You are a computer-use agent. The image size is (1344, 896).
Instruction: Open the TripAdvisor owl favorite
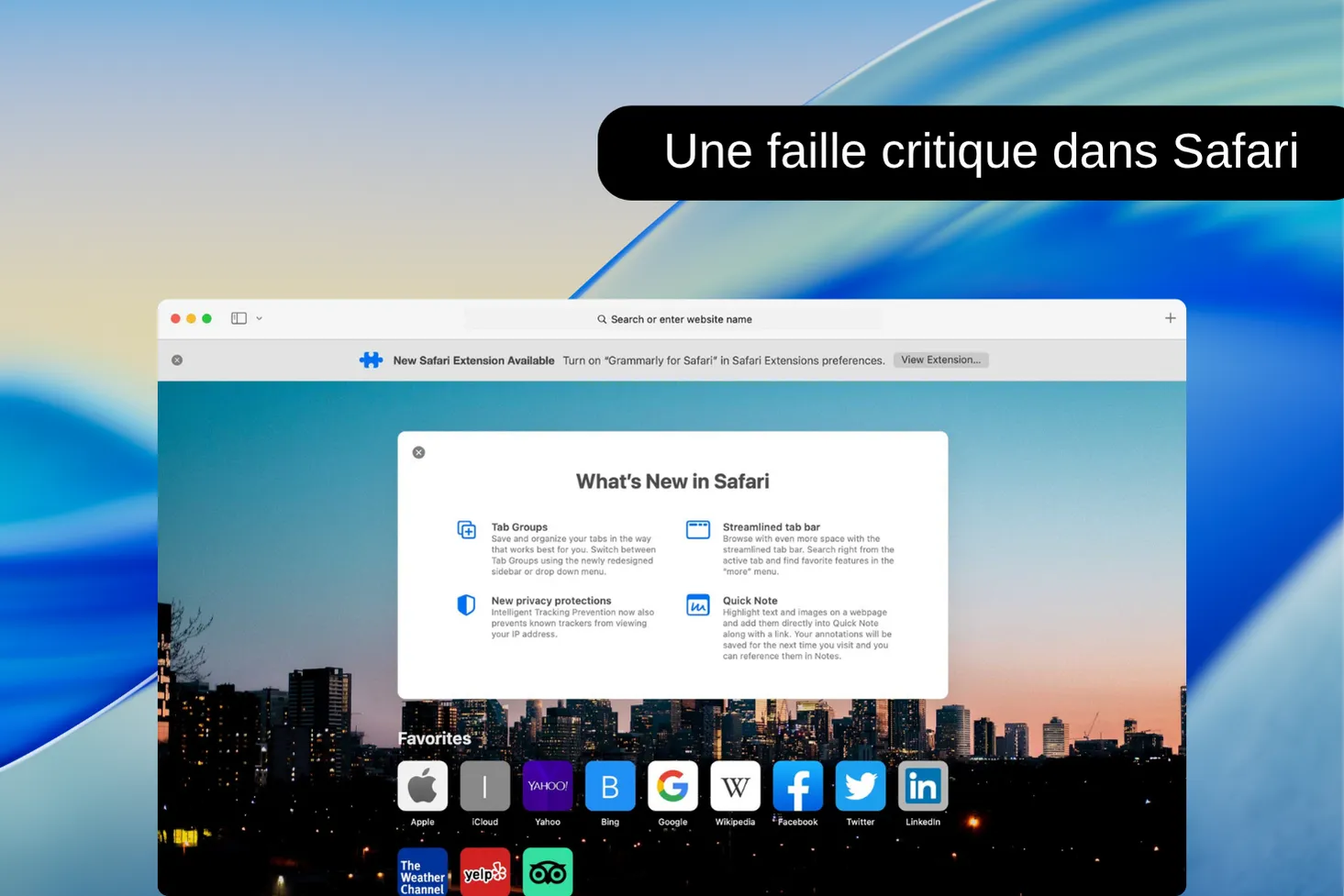548,872
